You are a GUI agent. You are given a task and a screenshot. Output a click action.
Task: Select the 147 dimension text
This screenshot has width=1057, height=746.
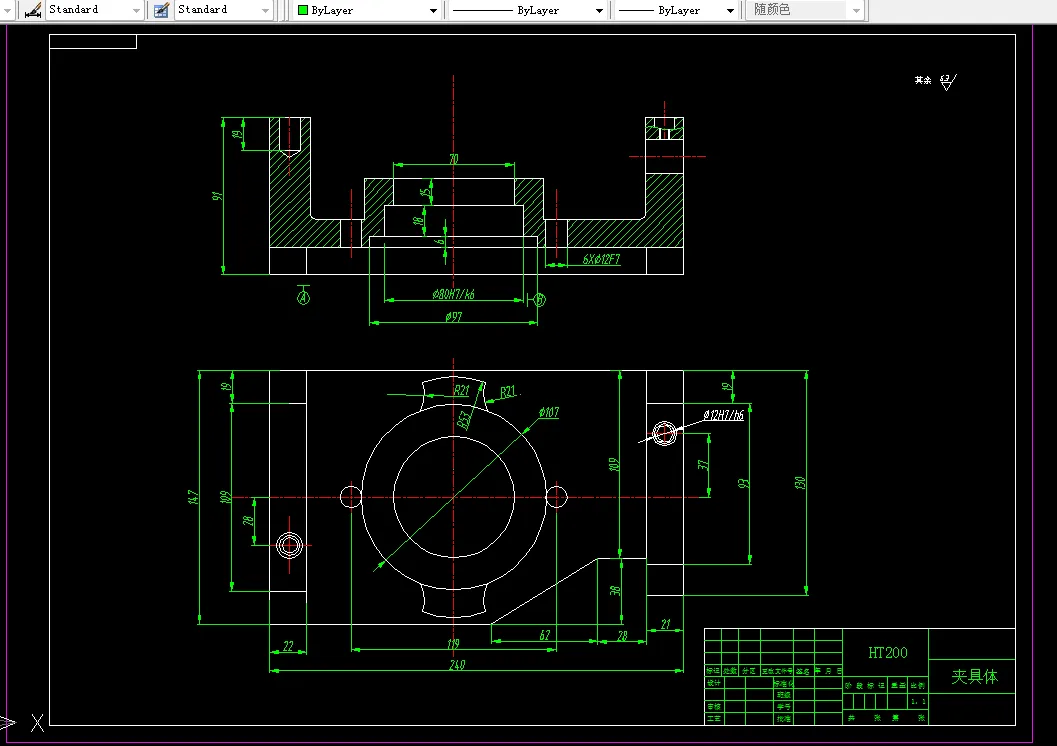pyautogui.click(x=193, y=497)
